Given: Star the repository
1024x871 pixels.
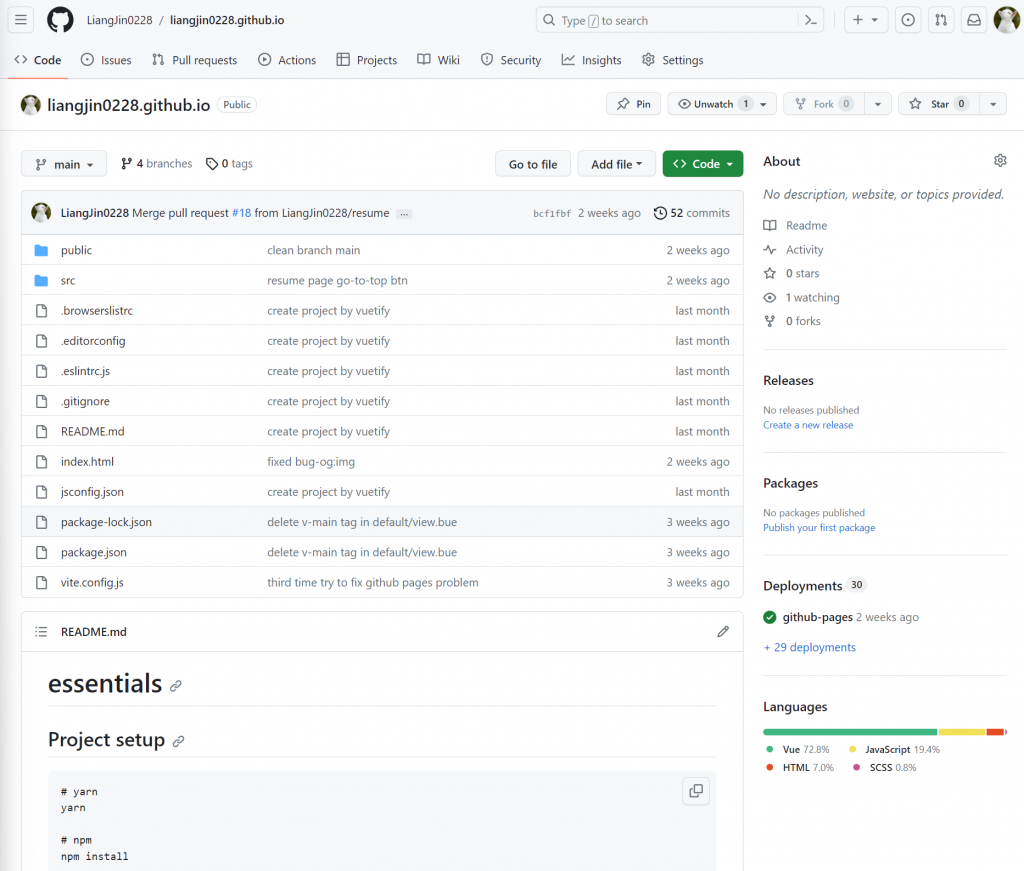Looking at the screenshot, I should (x=939, y=104).
